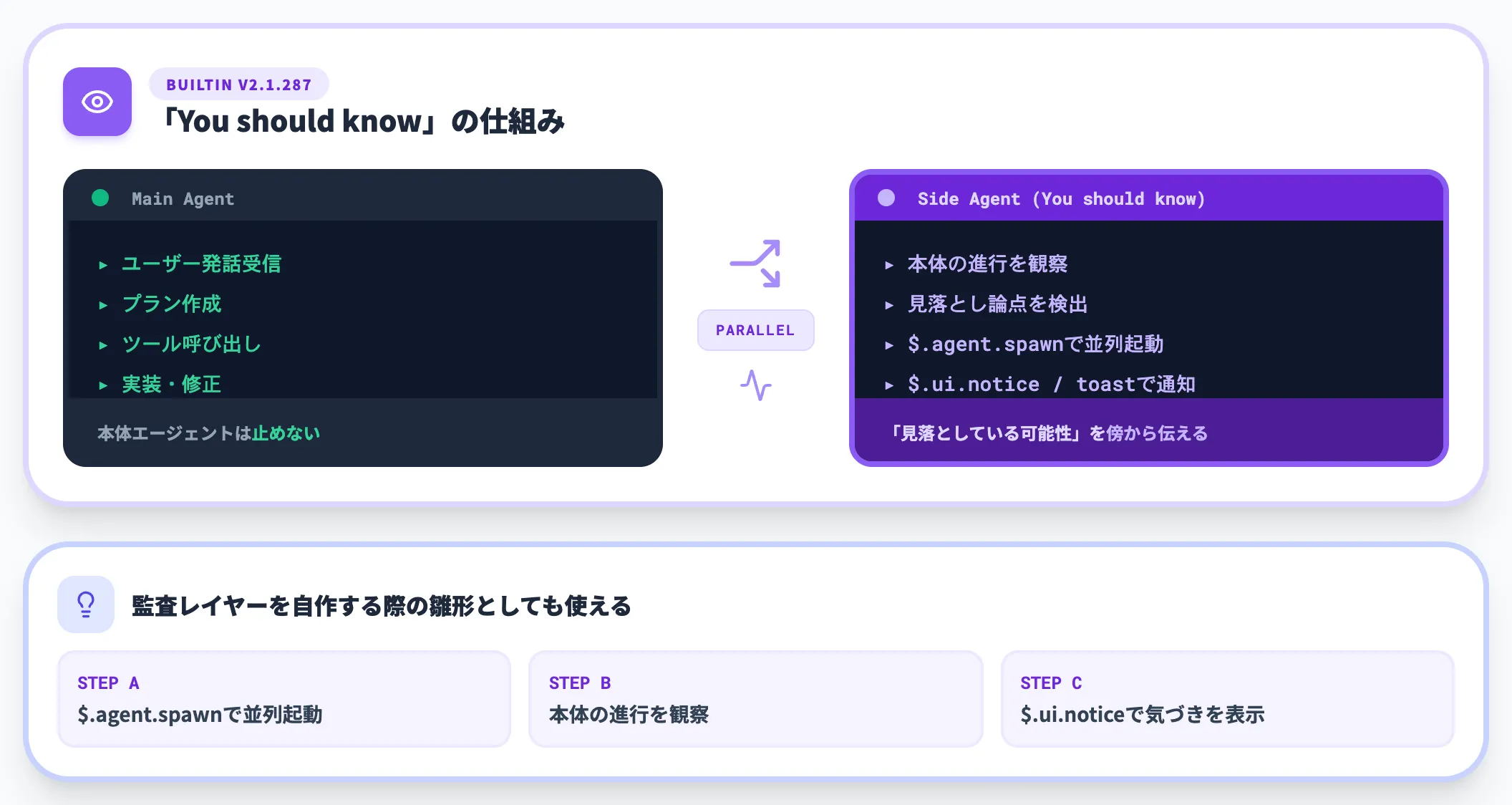Image resolution: width=1512 pixels, height=805 pixels.
Task: Click $.ui.noticeで気づきを表示 in the STEP C card
Action: click(x=1143, y=714)
